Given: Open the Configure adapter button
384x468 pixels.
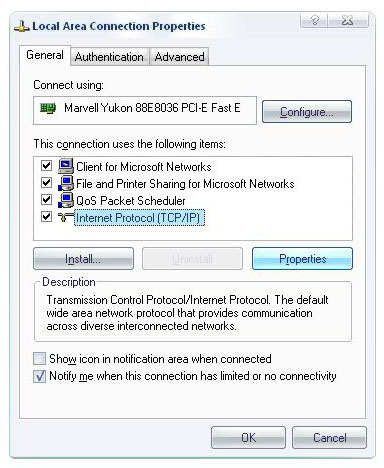Looking at the screenshot, I should pyautogui.click(x=307, y=112).
